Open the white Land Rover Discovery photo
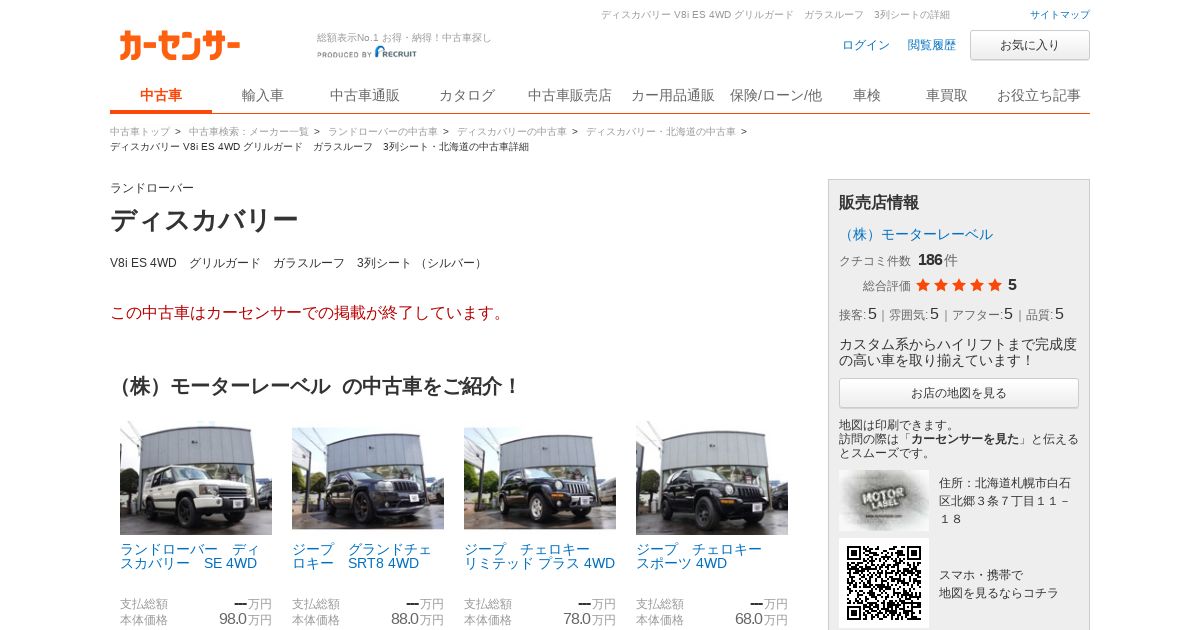Image resolution: width=1200 pixels, height=630 pixels. [196, 478]
